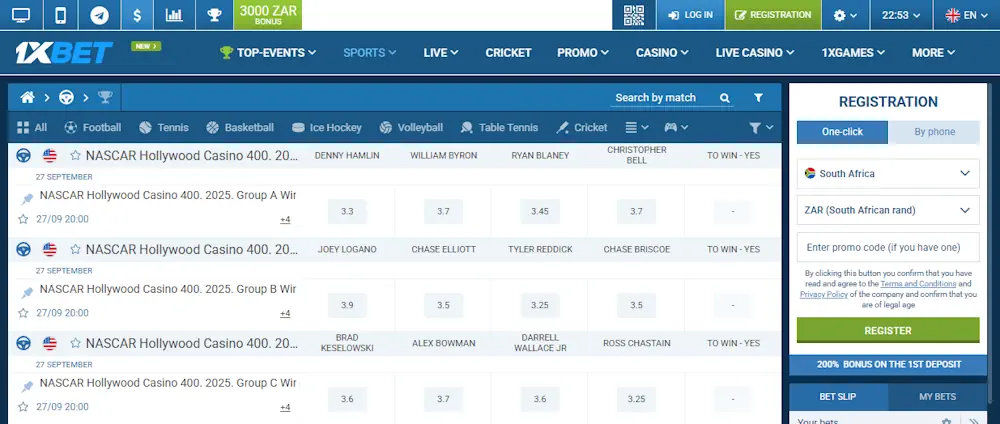This screenshot has width=1000, height=424.
Task: Open the Cricket menu item
Action: click(508, 53)
